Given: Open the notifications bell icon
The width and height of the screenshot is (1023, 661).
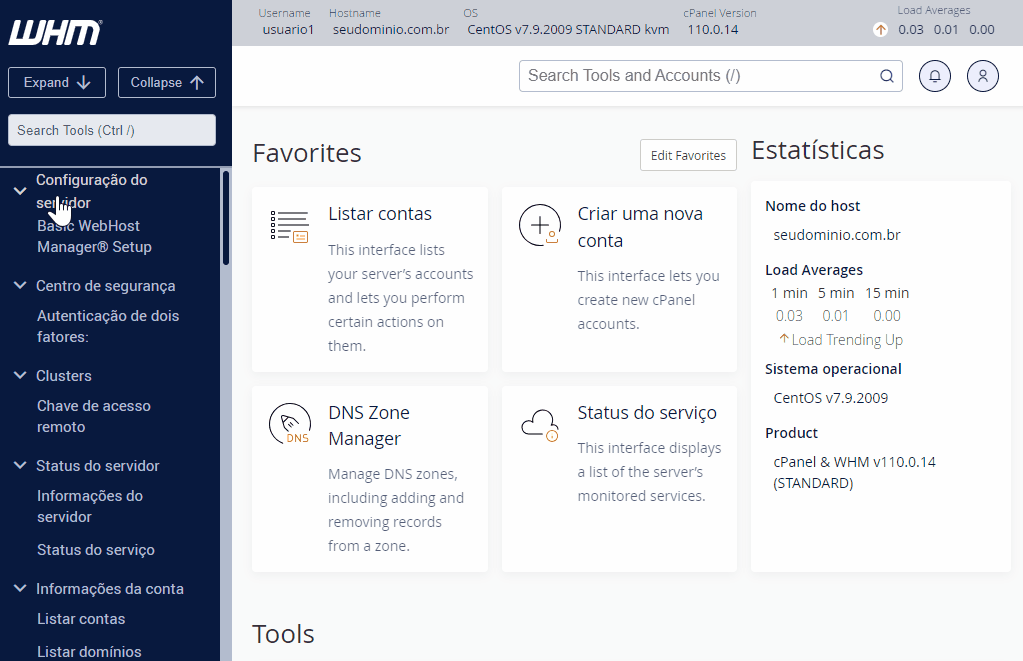Looking at the screenshot, I should (x=935, y=76).
